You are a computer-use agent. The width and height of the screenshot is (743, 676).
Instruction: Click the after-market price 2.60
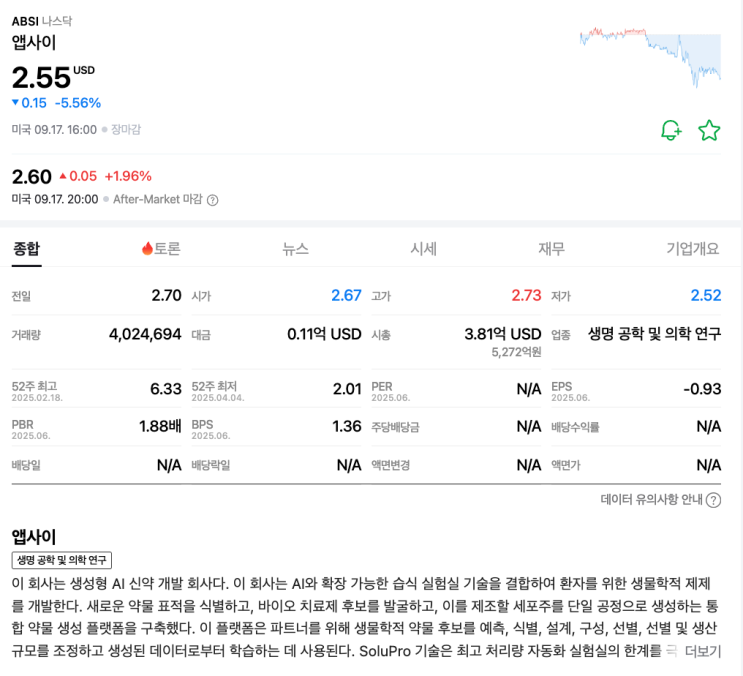tap(32, 177)
